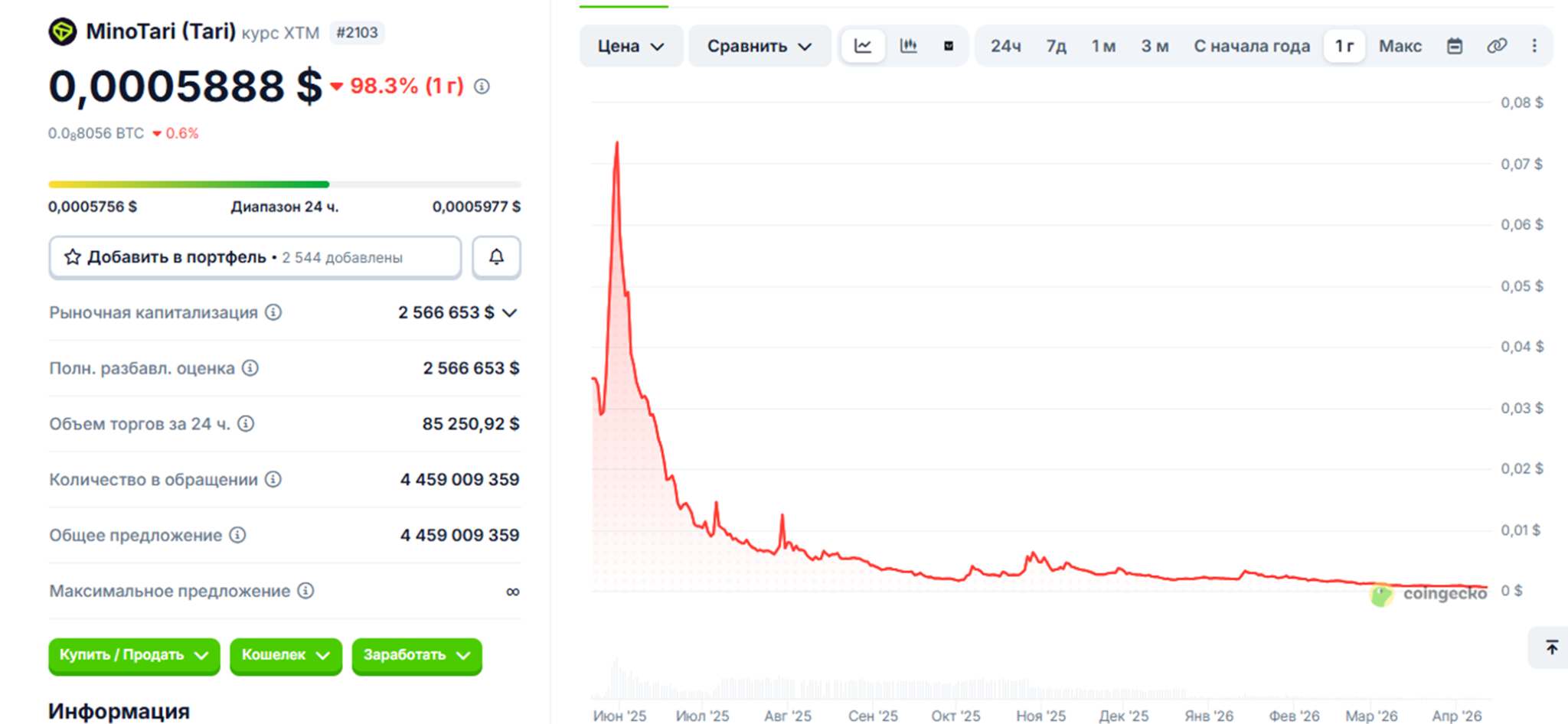Screen dimensions: 1568x724
Task: Click the 0,0005977 $ high value
Action: coord(476,207)
